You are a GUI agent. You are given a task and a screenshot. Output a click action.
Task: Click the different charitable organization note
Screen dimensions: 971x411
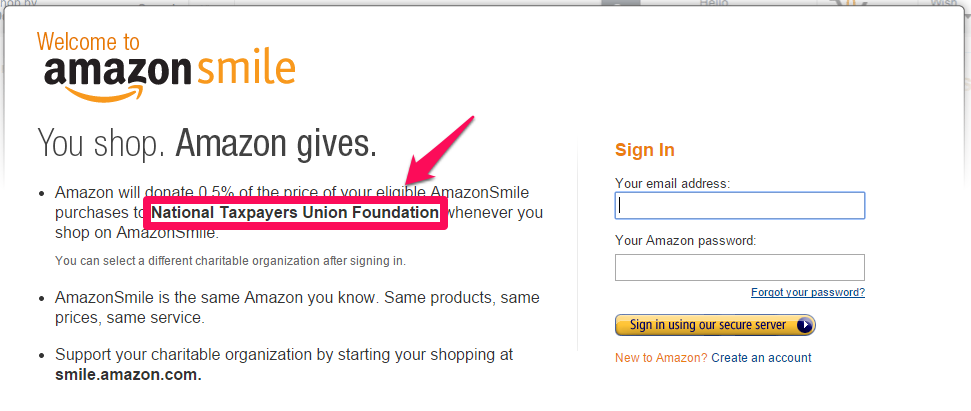pos(230,261)
